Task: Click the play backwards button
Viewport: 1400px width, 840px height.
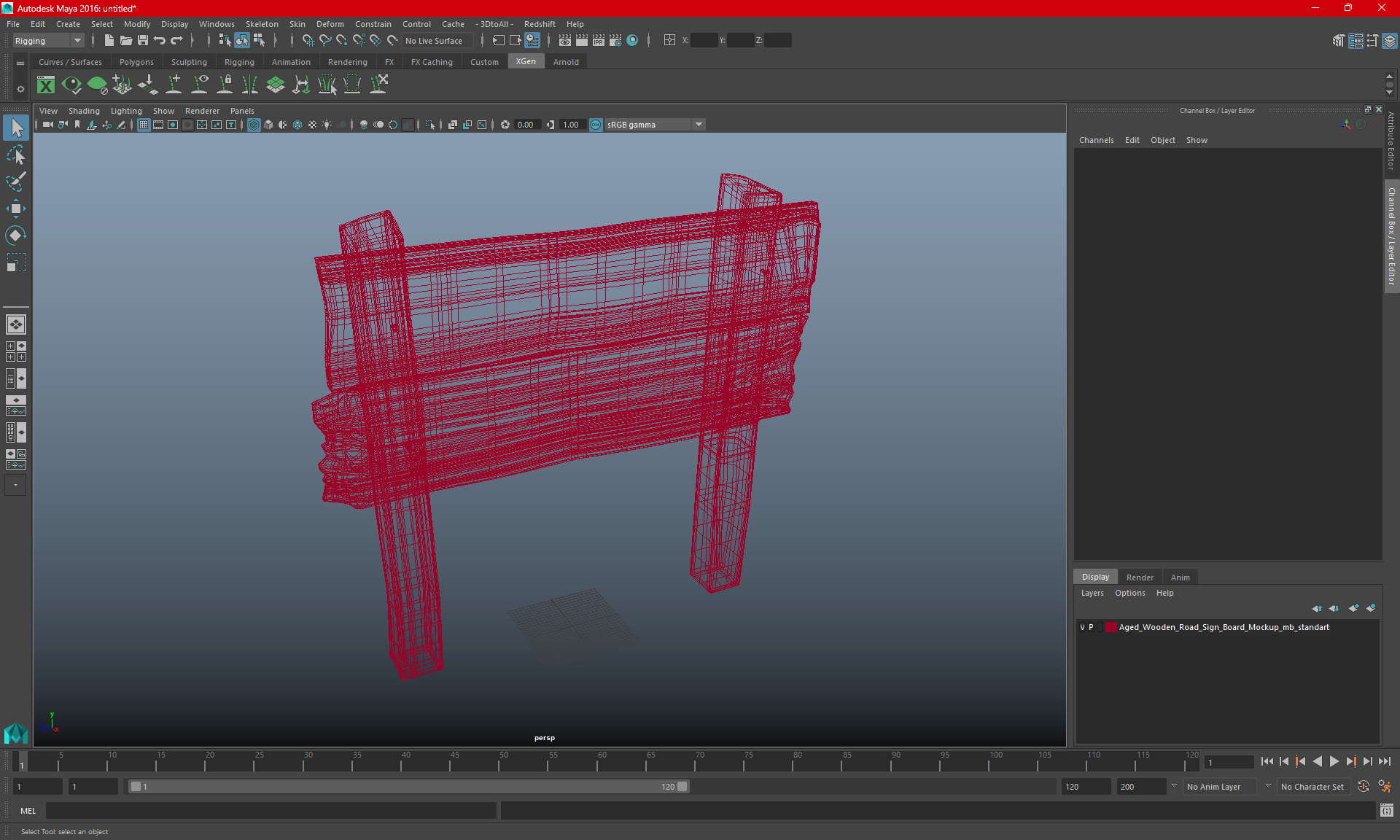Action: (1317, 761)
